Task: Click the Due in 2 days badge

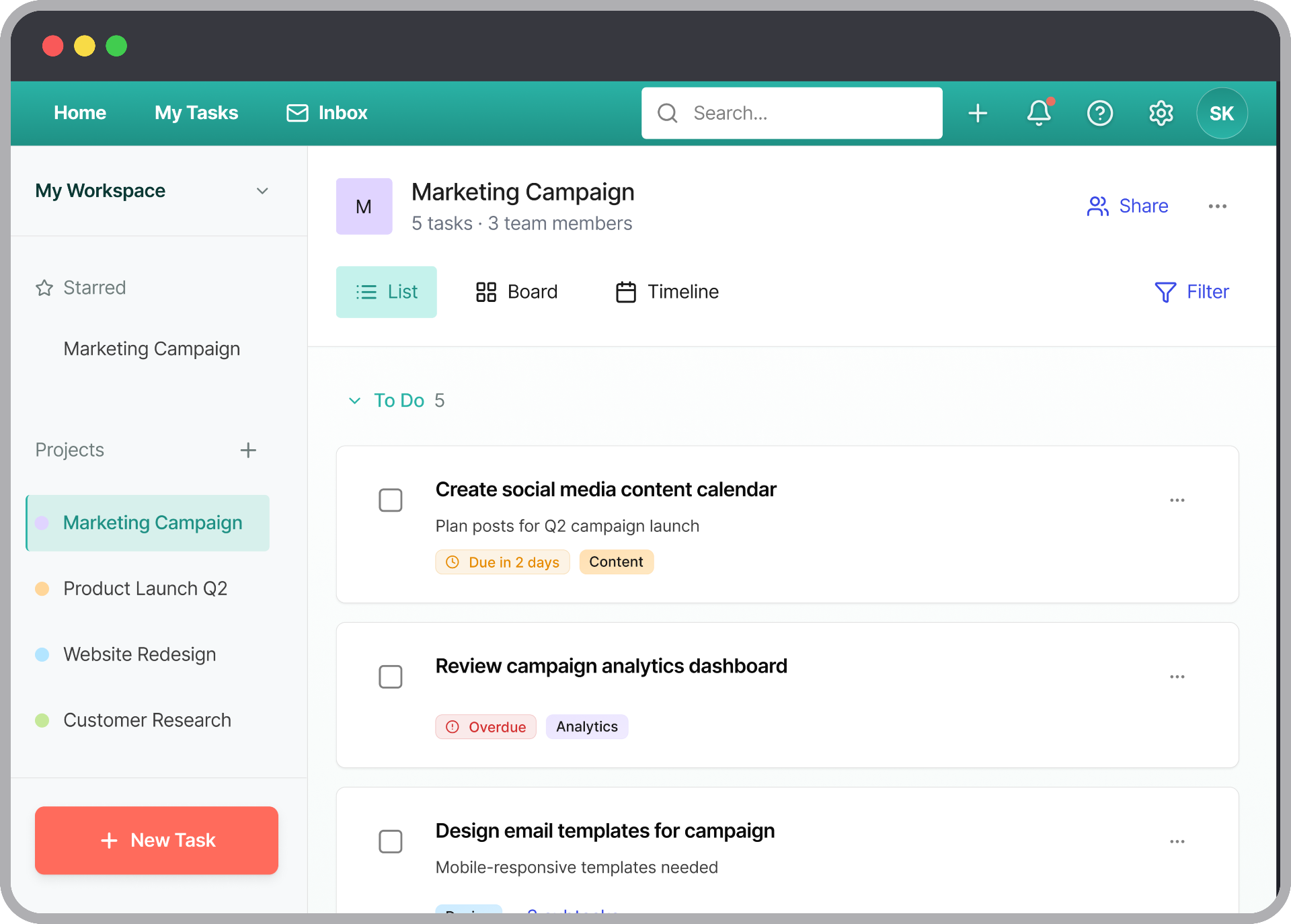Action: (502, 562)
